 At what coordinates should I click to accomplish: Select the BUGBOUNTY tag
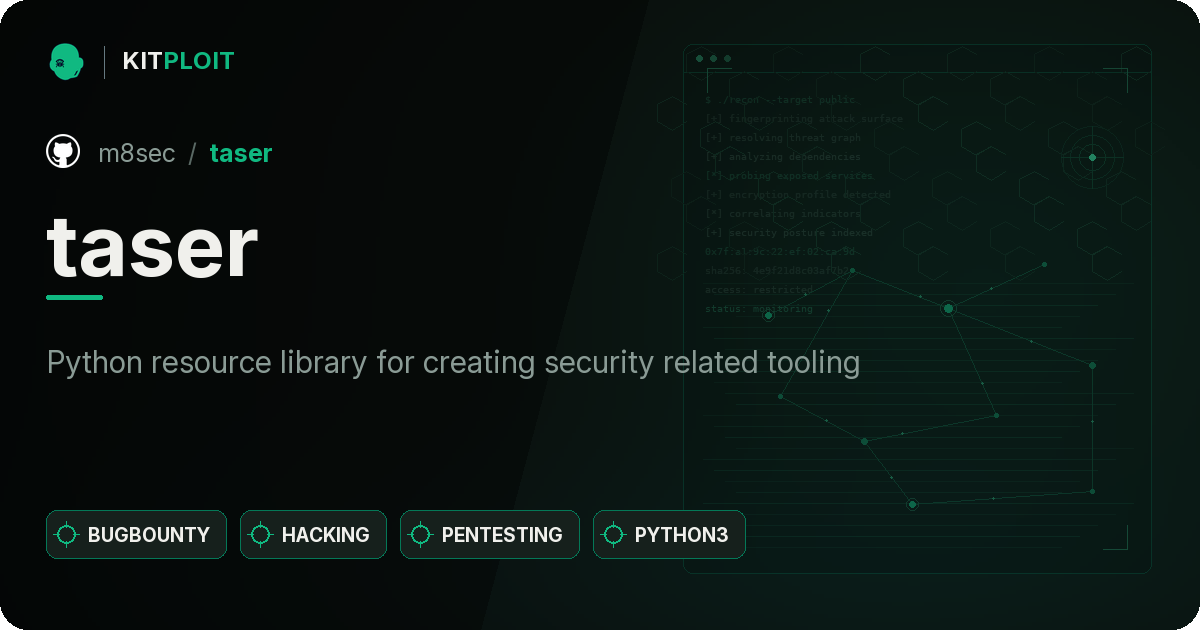click(136, 534)
